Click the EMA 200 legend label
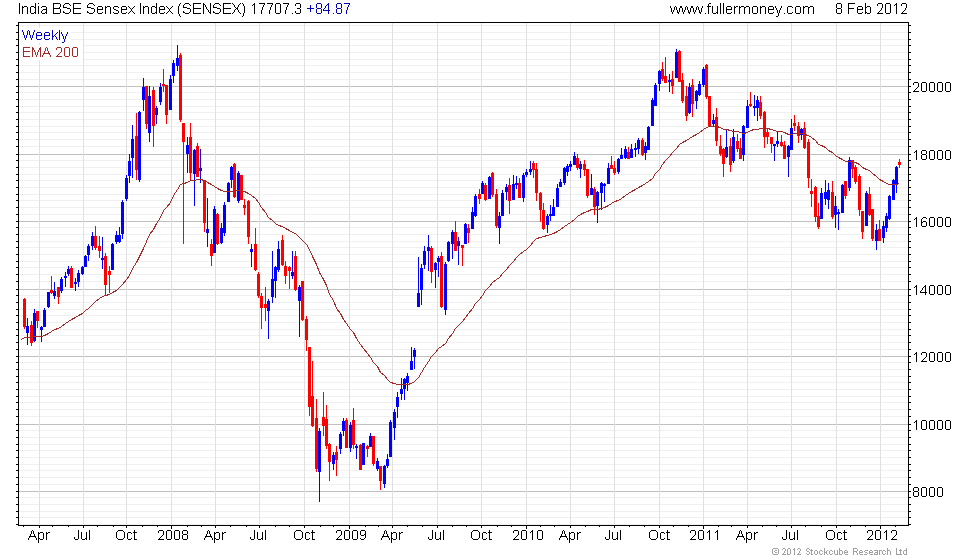Viewport: 960px width, 560px height. coord(50,53)
